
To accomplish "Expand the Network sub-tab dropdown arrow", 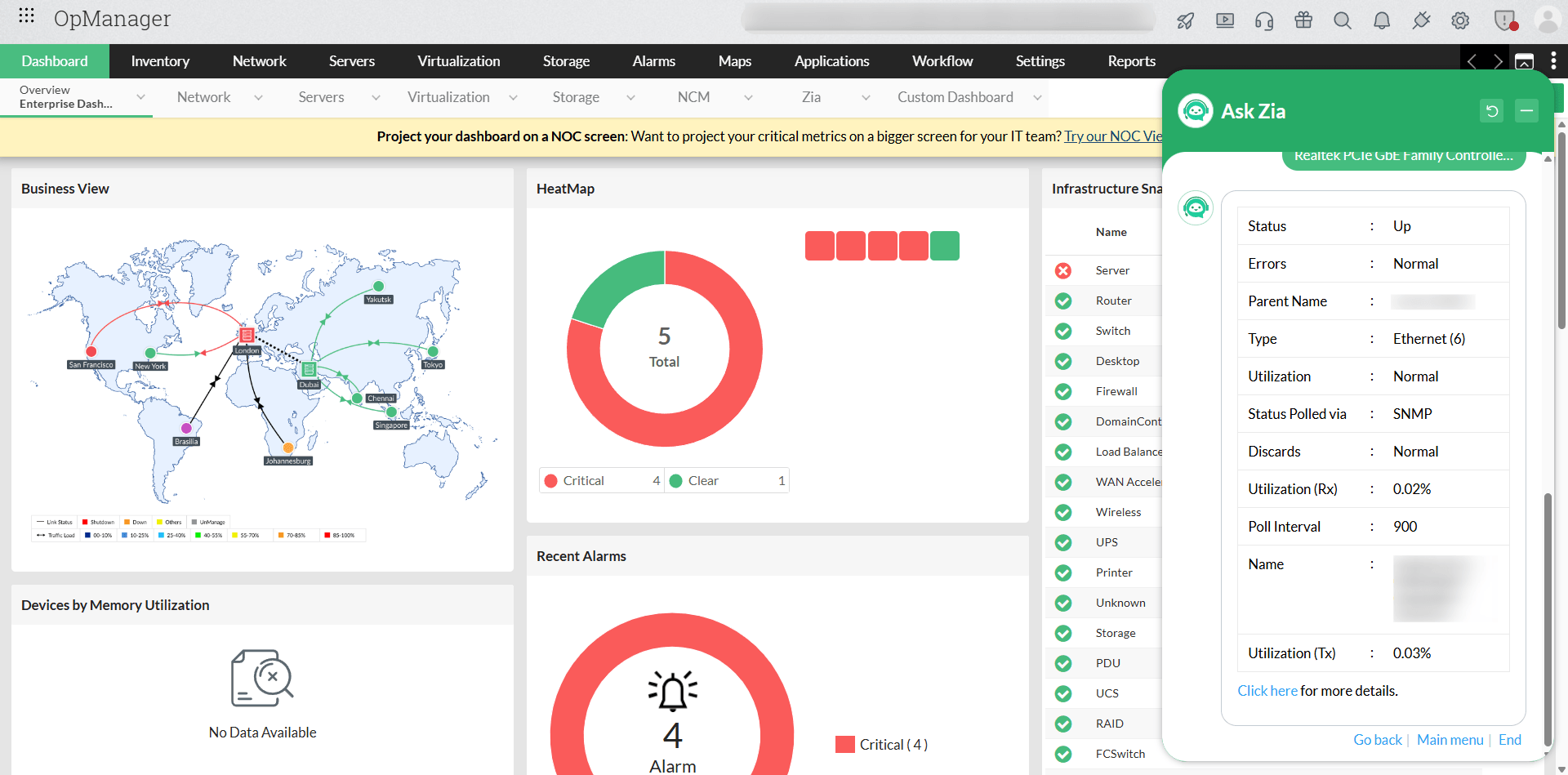I will [x=259, y=97].
